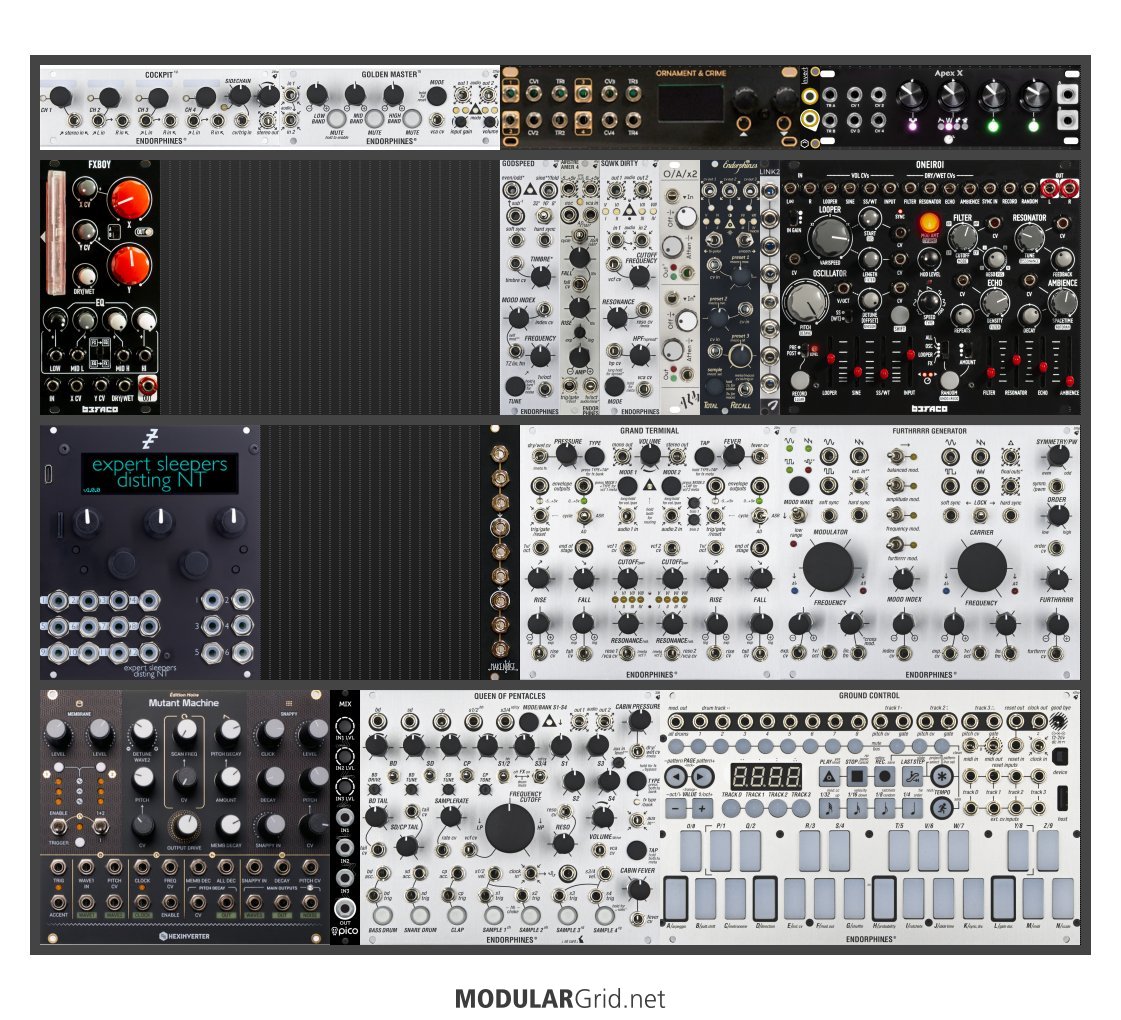Image resolution: width=1121 pixels, height=1020 pixels.
Task: Click the red X knob on FXBOY
Action: [x=129, y=200]
